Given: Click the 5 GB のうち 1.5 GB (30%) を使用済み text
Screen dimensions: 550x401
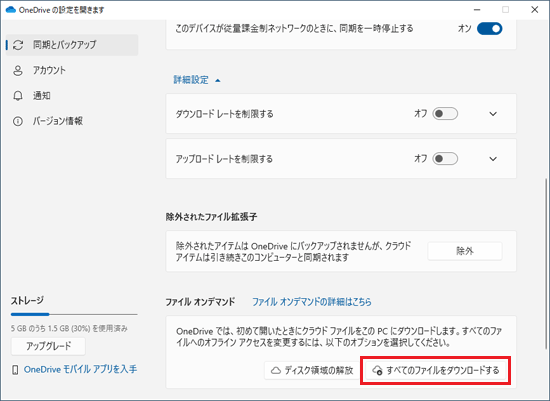Looking at the screenshot, I should [69, 328].
